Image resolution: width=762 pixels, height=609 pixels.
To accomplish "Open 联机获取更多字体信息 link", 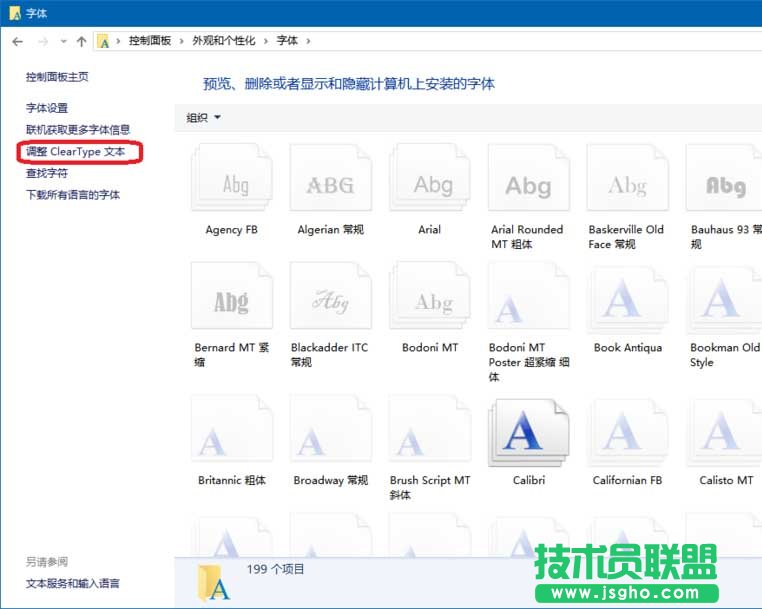I will pyautogui.click(x=78, y=130).
